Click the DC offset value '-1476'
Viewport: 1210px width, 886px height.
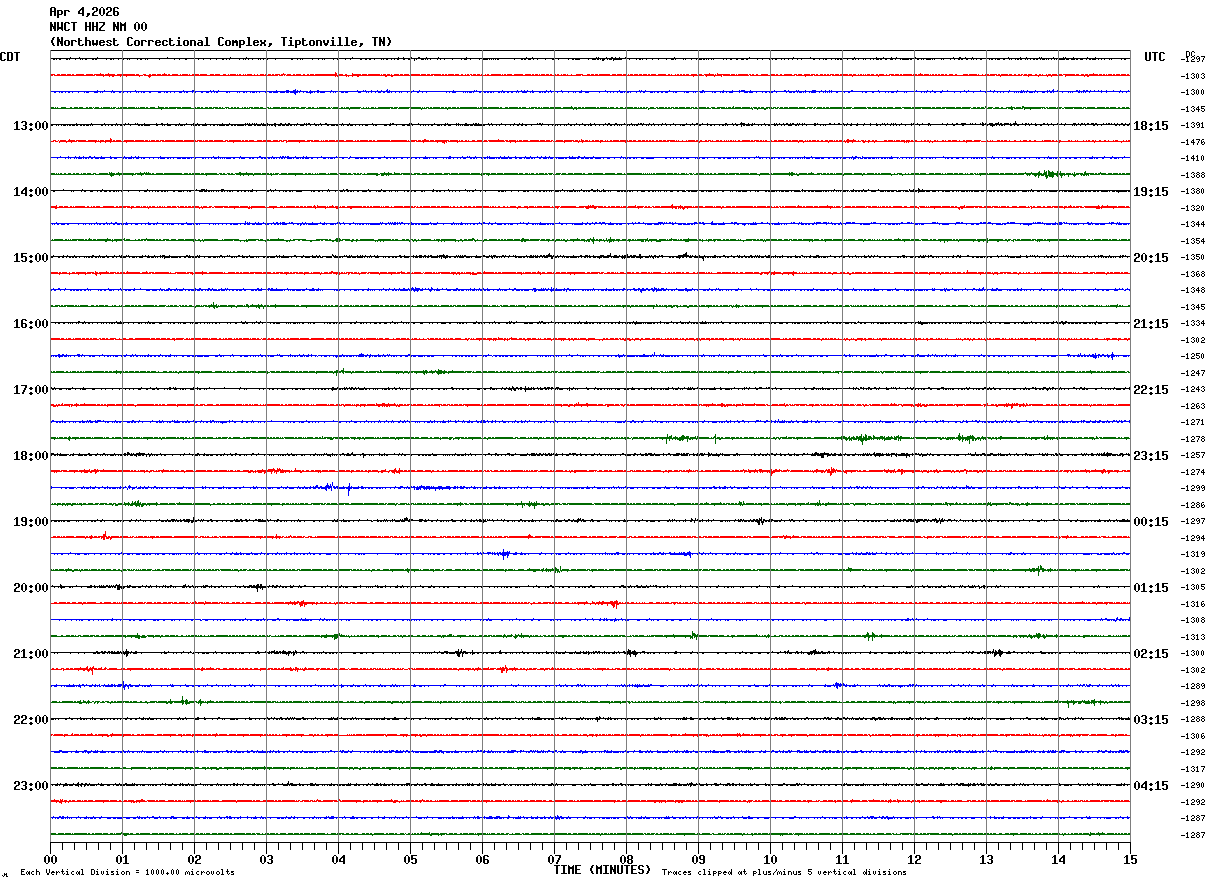pyautogui.click(x=1192, y=142)
